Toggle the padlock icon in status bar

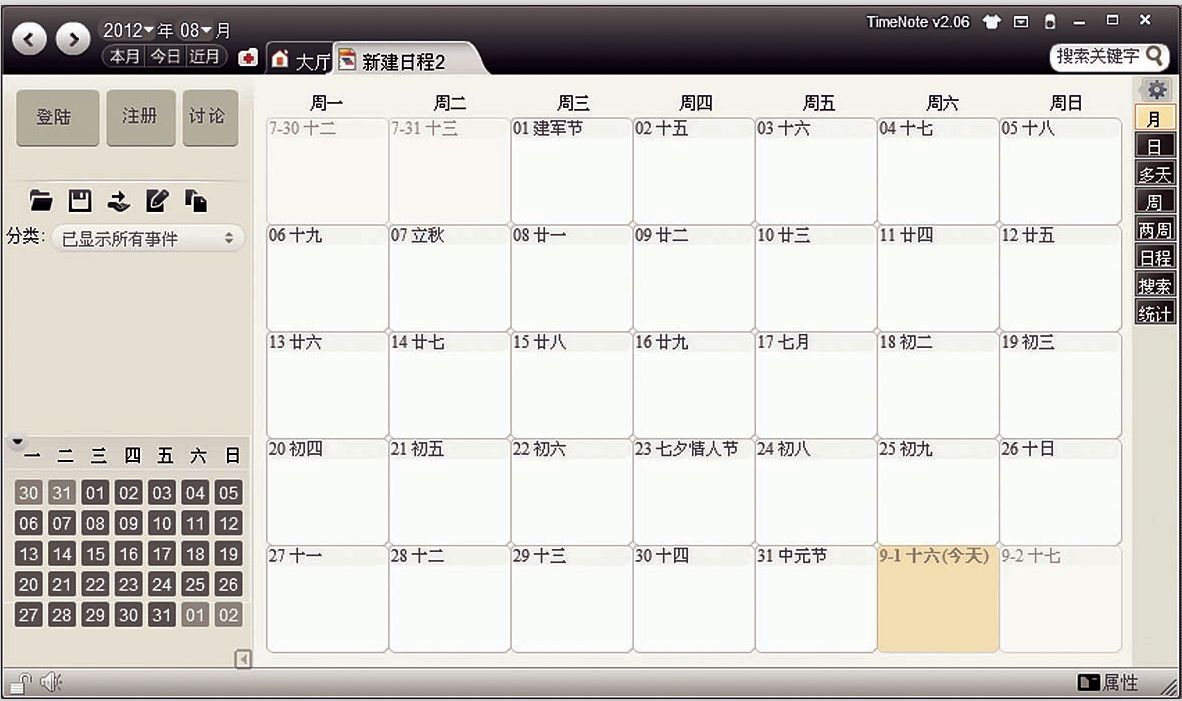pyautogui.click(x=20, y=683)
